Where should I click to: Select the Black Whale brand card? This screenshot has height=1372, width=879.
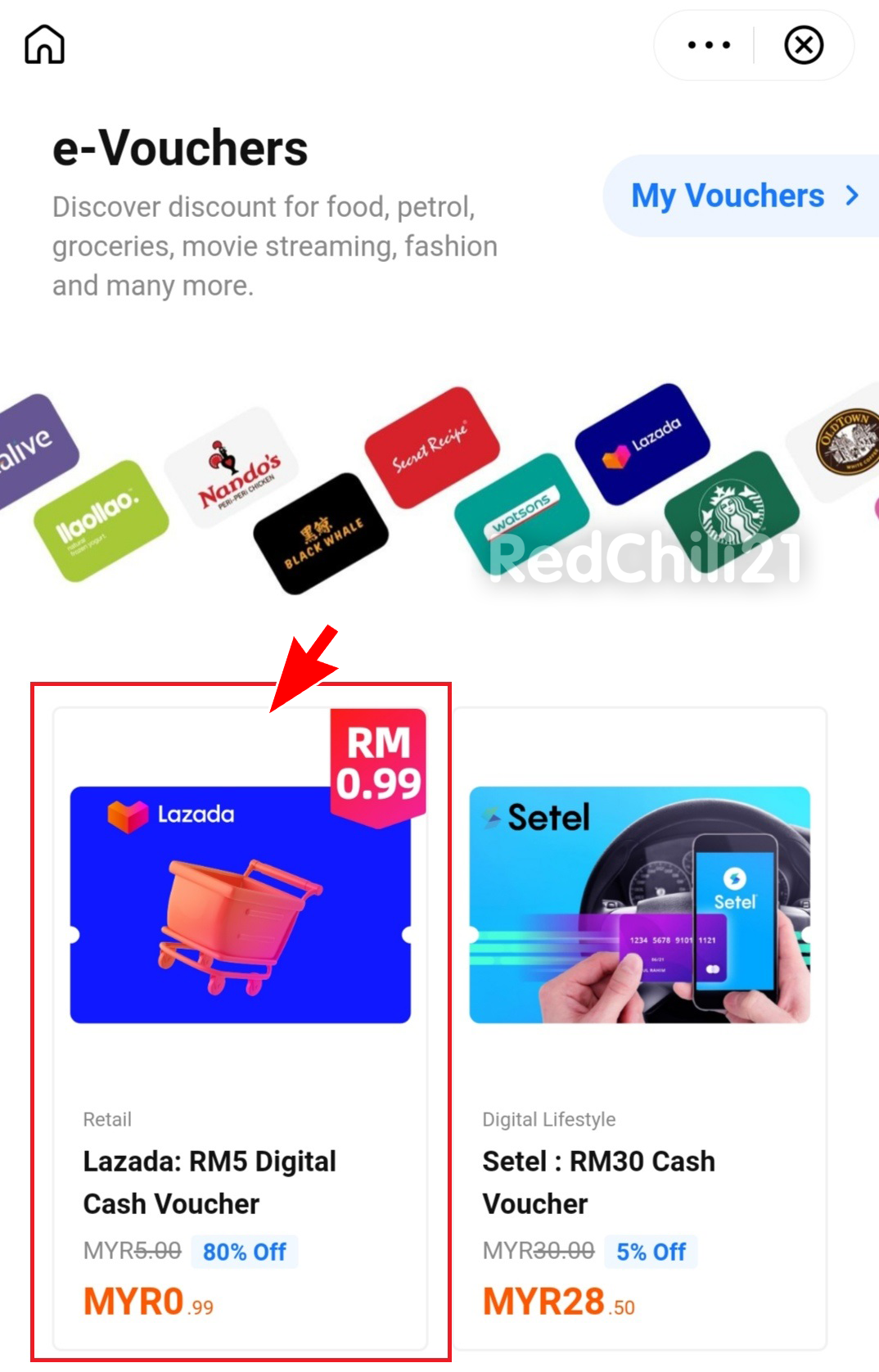click(321, 534)
